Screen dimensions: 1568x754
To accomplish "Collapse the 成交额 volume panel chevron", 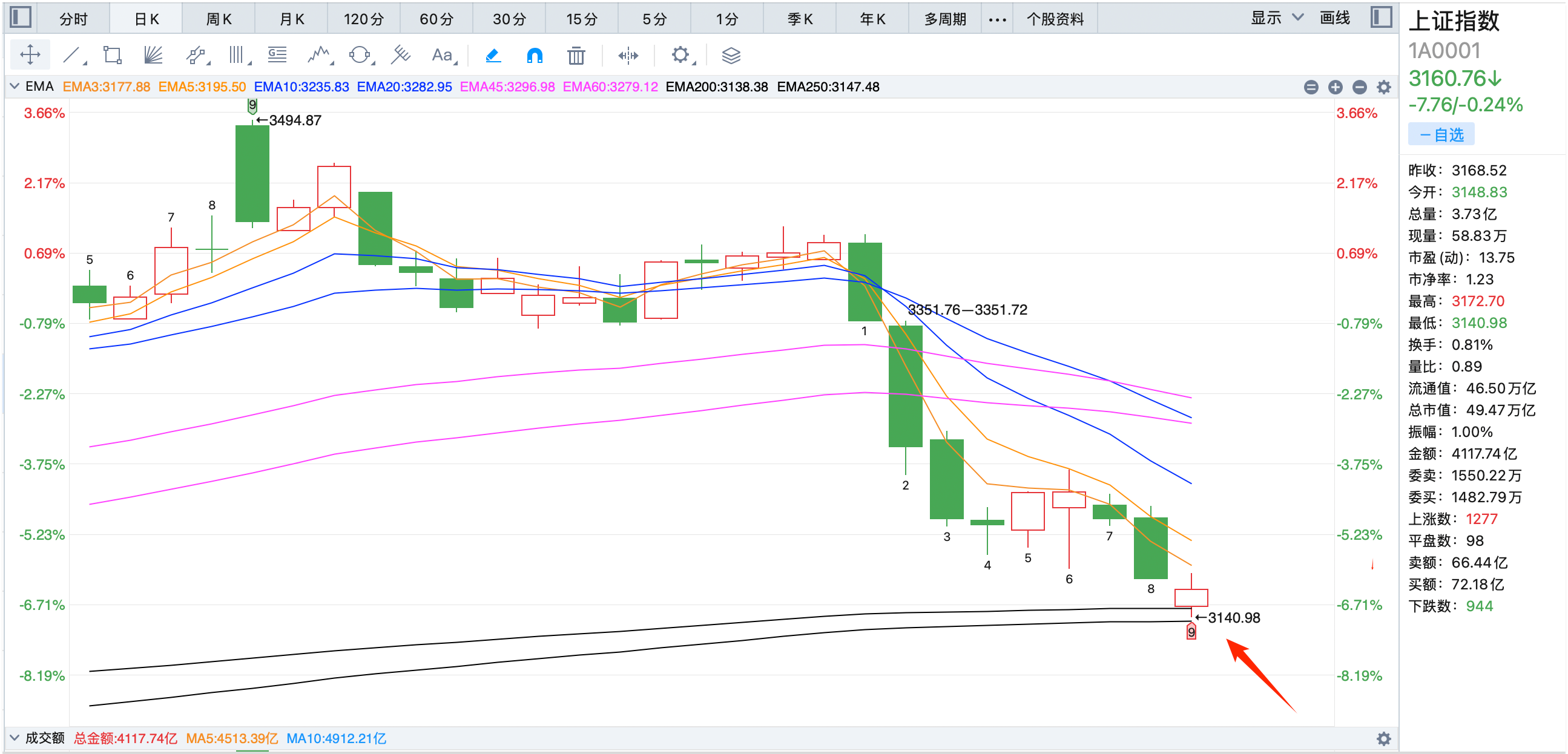I will [15, 738].
